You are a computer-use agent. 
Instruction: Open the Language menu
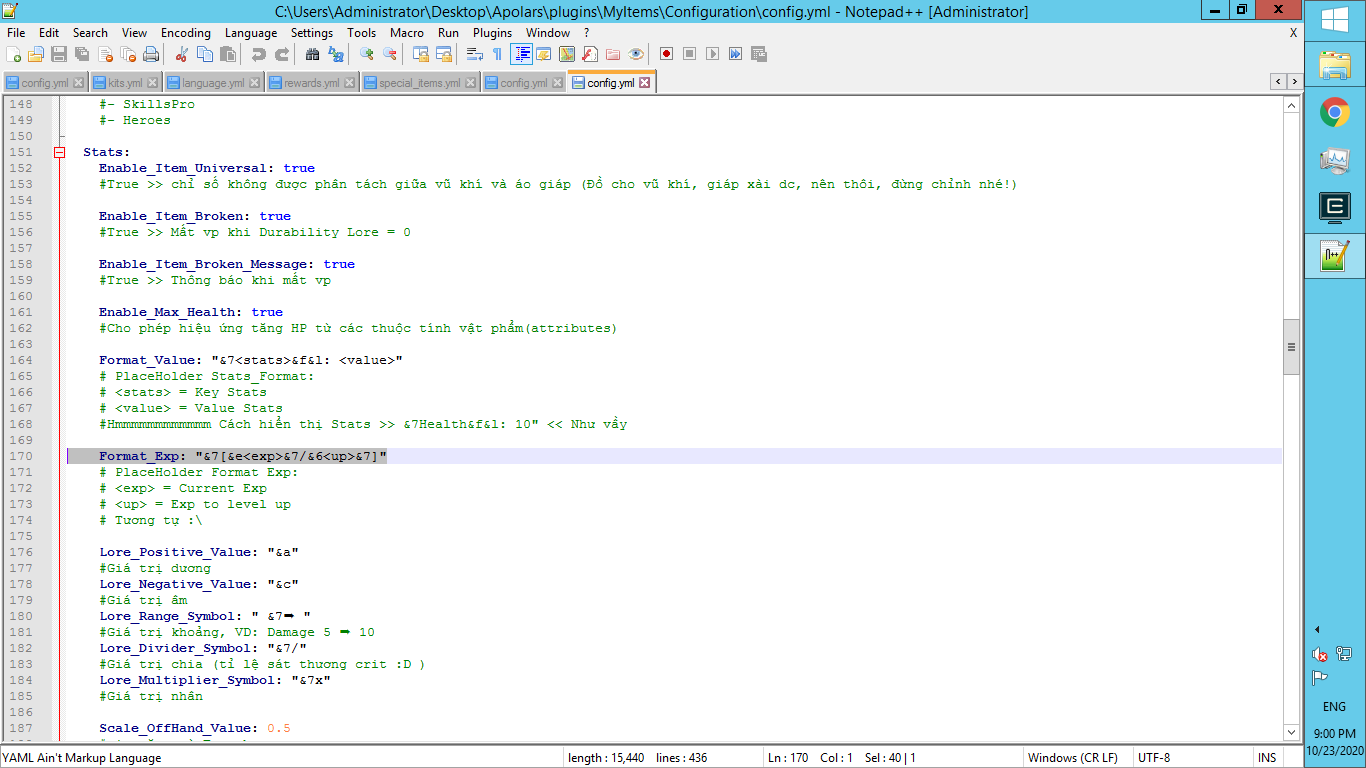[251, 32]
